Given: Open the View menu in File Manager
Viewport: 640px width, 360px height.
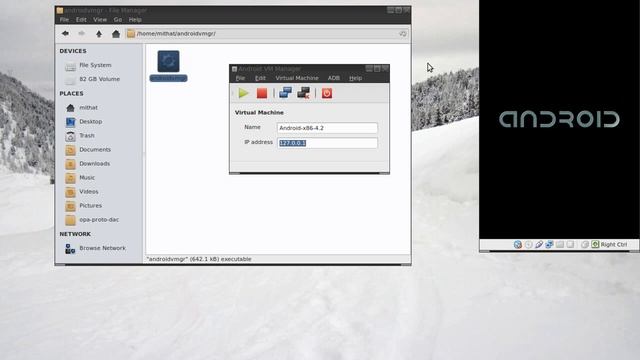Looking at the screenshot, I should pyautogui.click(x=100, y=20).
